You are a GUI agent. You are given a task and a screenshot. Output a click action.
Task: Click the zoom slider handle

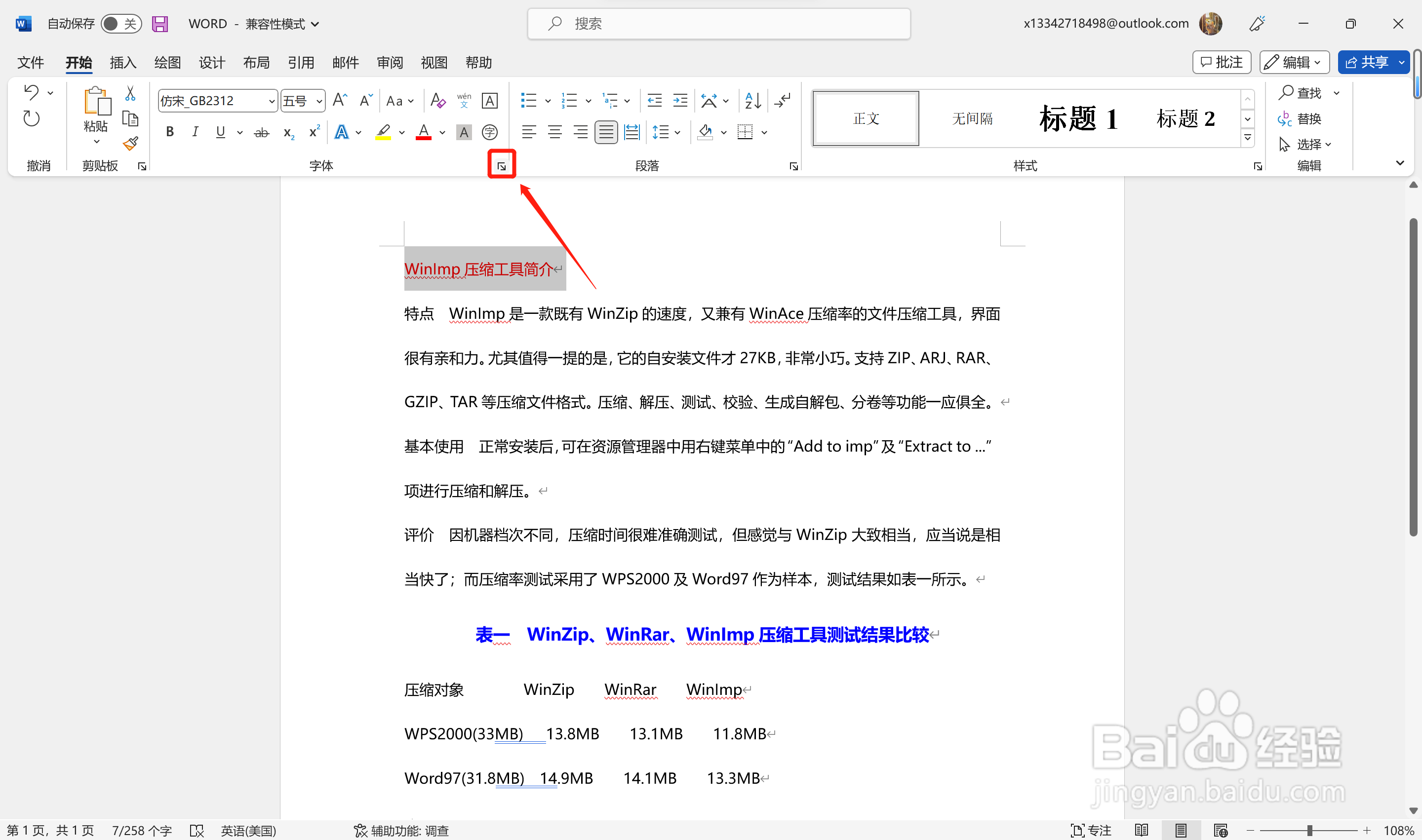(x=1309, y=831)
